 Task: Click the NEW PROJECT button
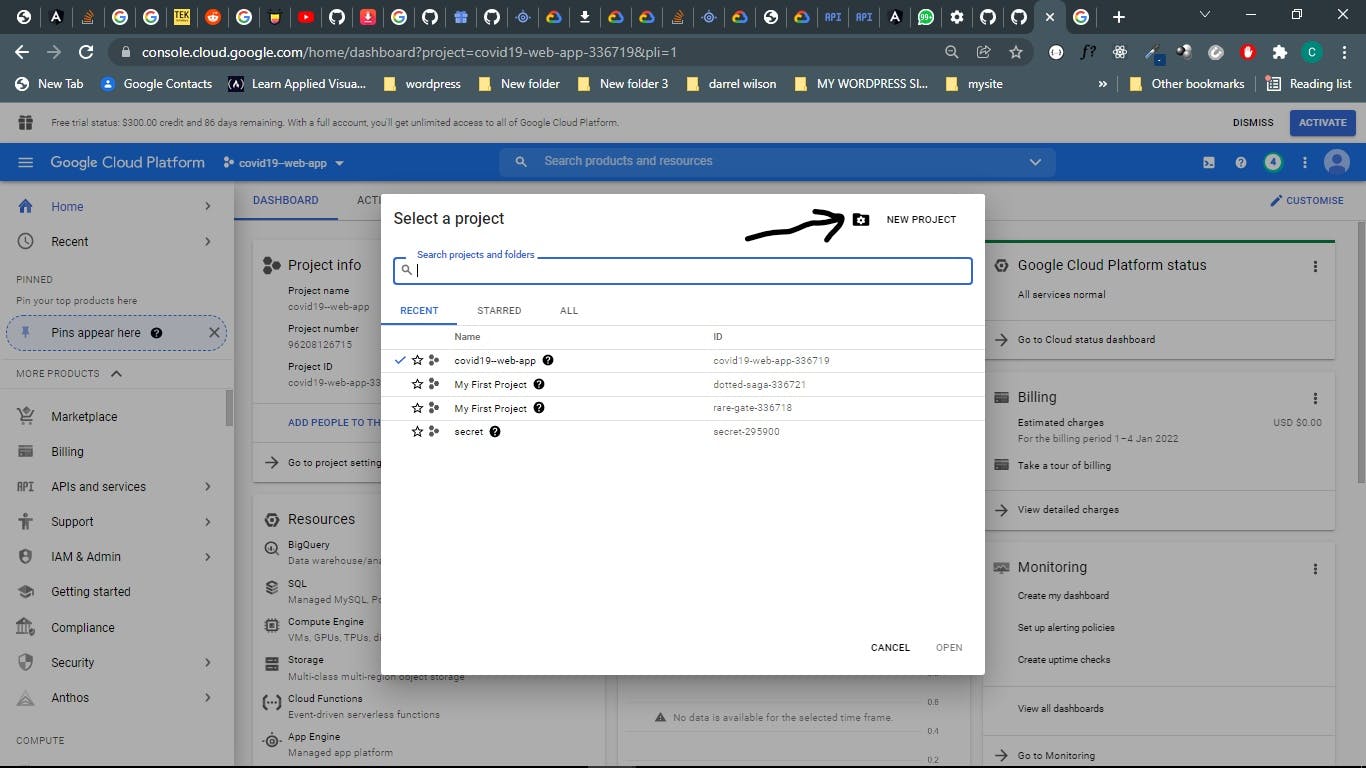pos(921,219)
